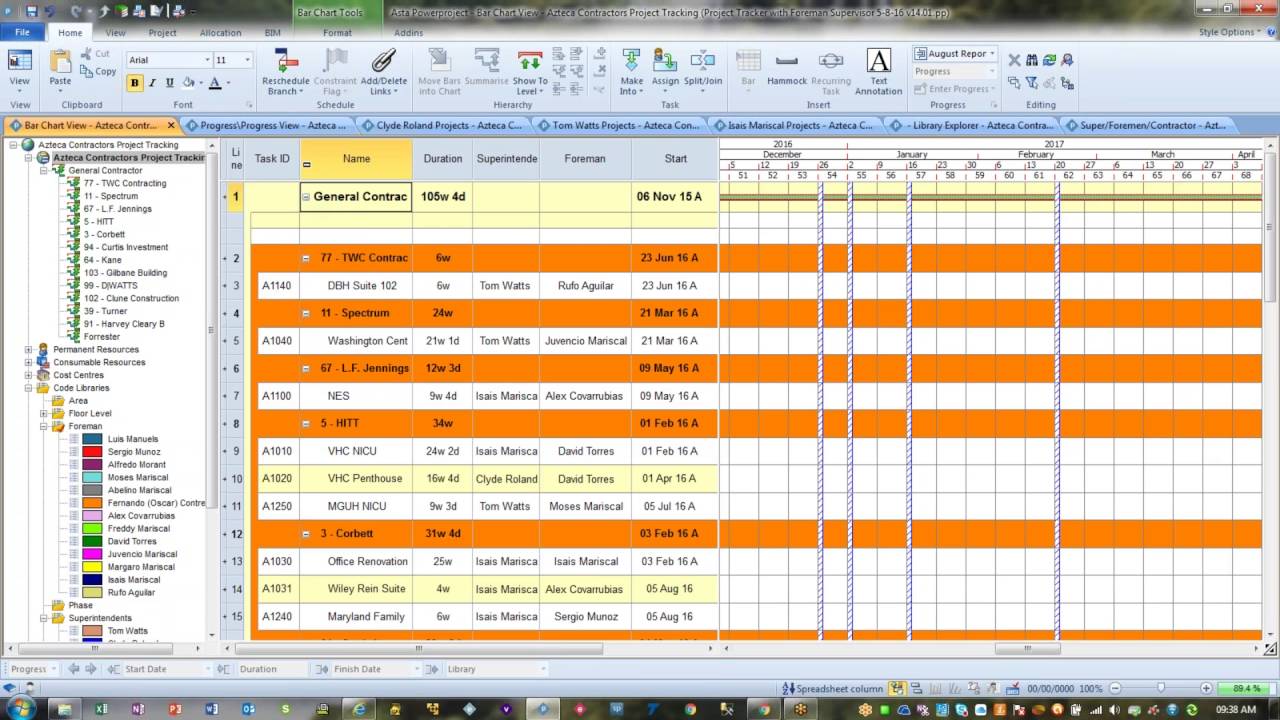
Task: Collapse the Foreman folder node
Action: pyautogui.click(x=44, y=426)
